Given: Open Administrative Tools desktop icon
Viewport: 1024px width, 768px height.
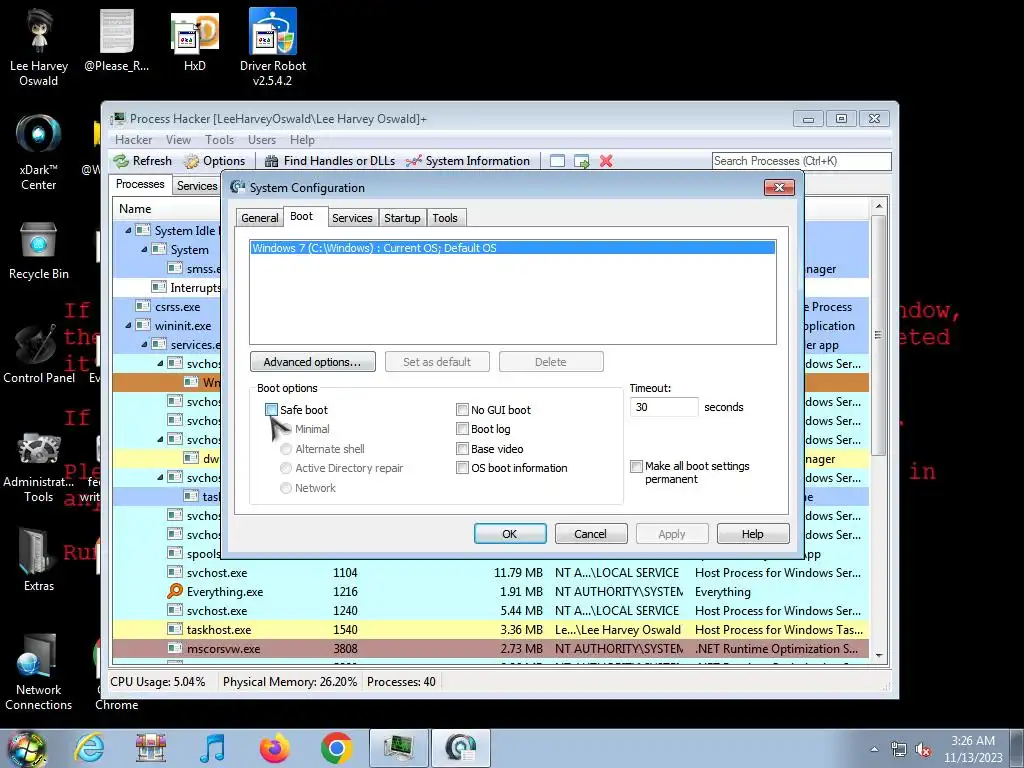Looking at the screenshot, I should pyautogui.click(x=39, y=466).
